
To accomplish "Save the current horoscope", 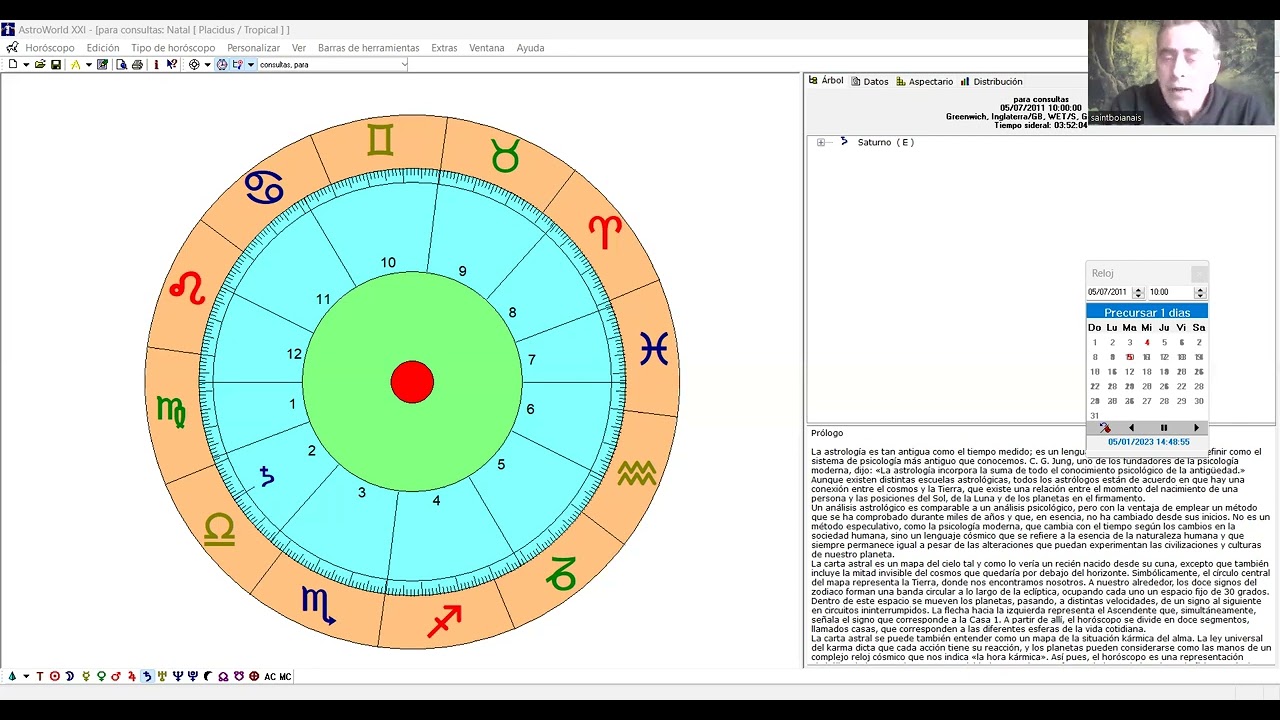I will click(x=56, y=64).
